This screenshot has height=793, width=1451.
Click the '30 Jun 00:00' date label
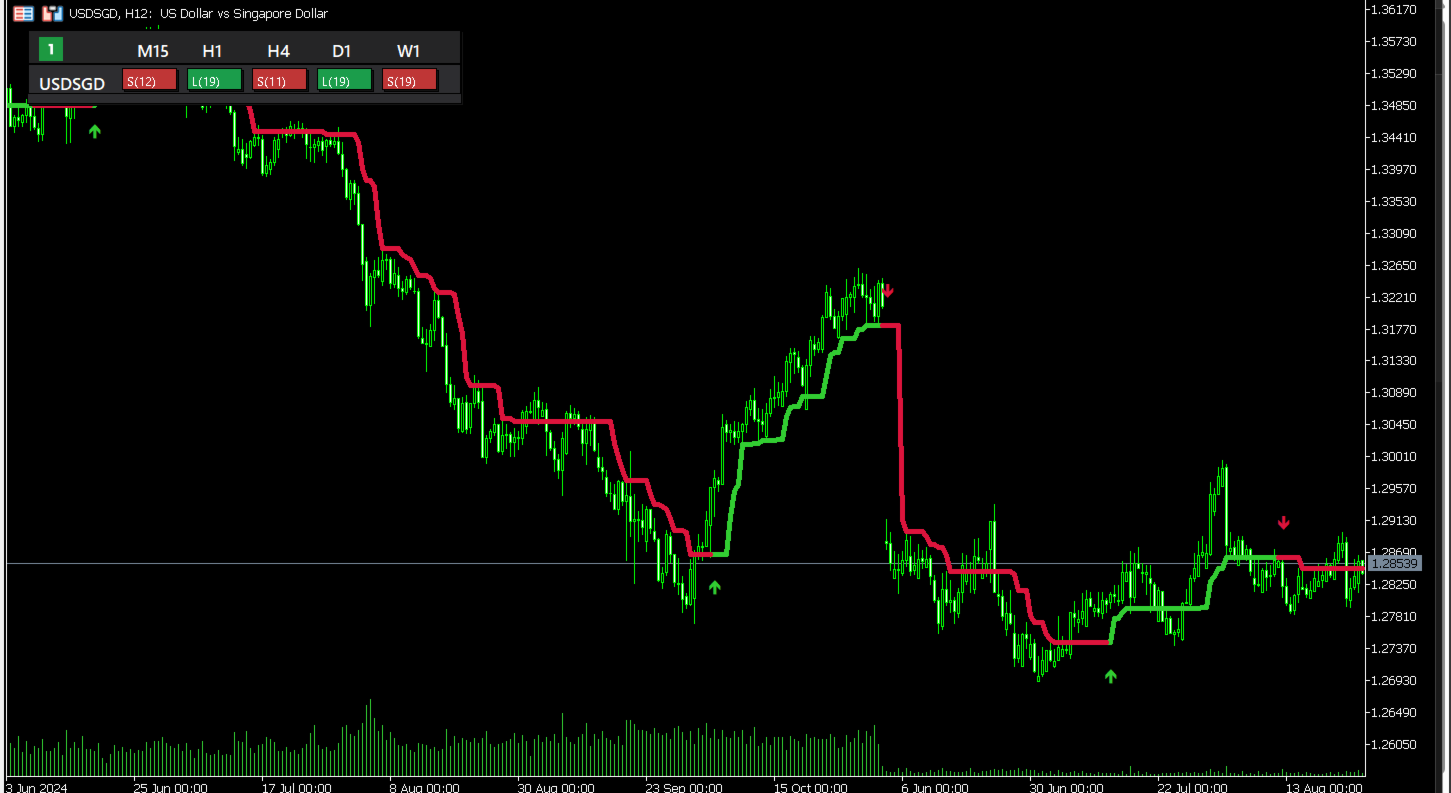point(1067,787)
